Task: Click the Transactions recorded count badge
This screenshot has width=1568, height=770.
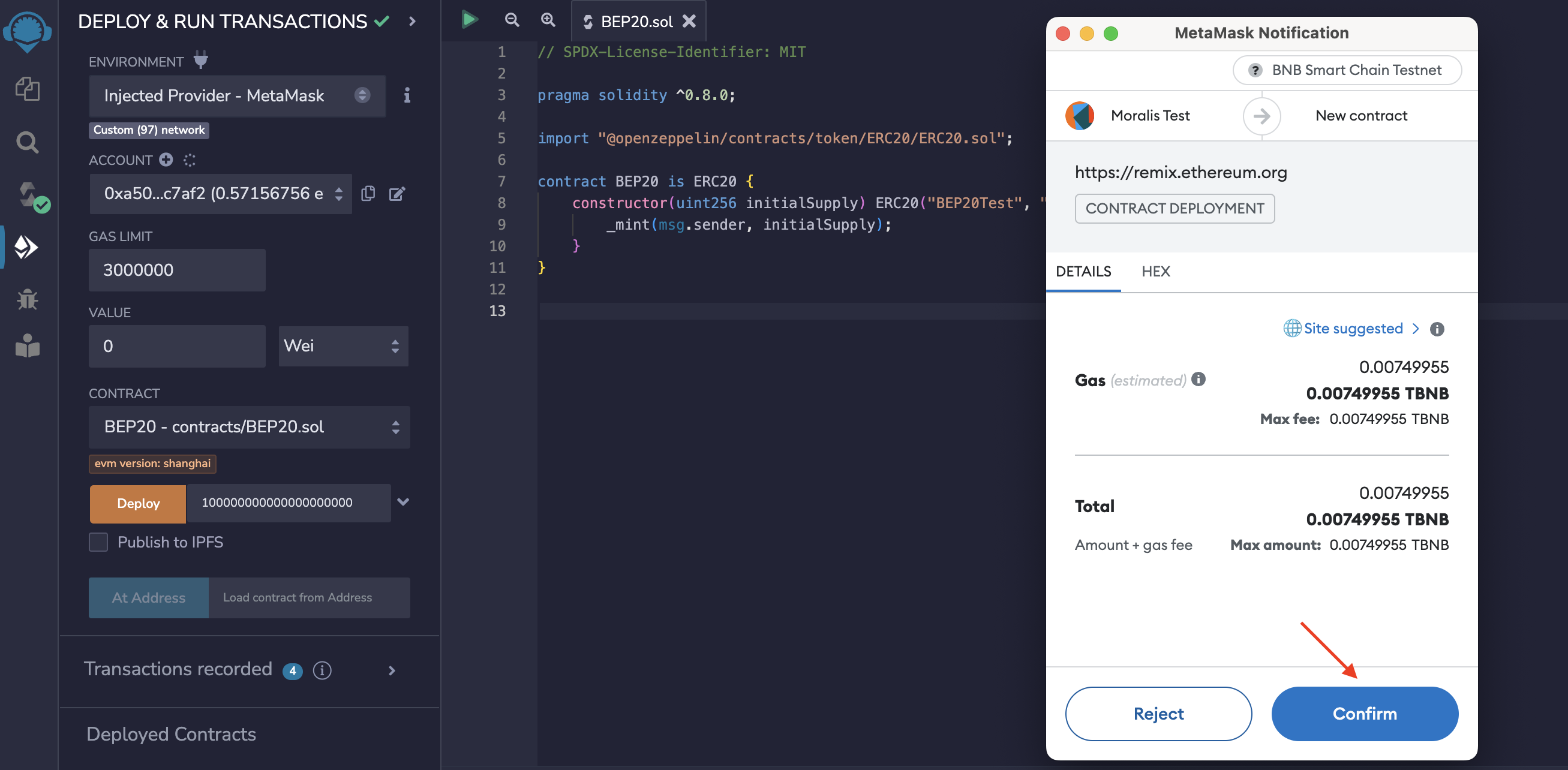Action: 293,670
